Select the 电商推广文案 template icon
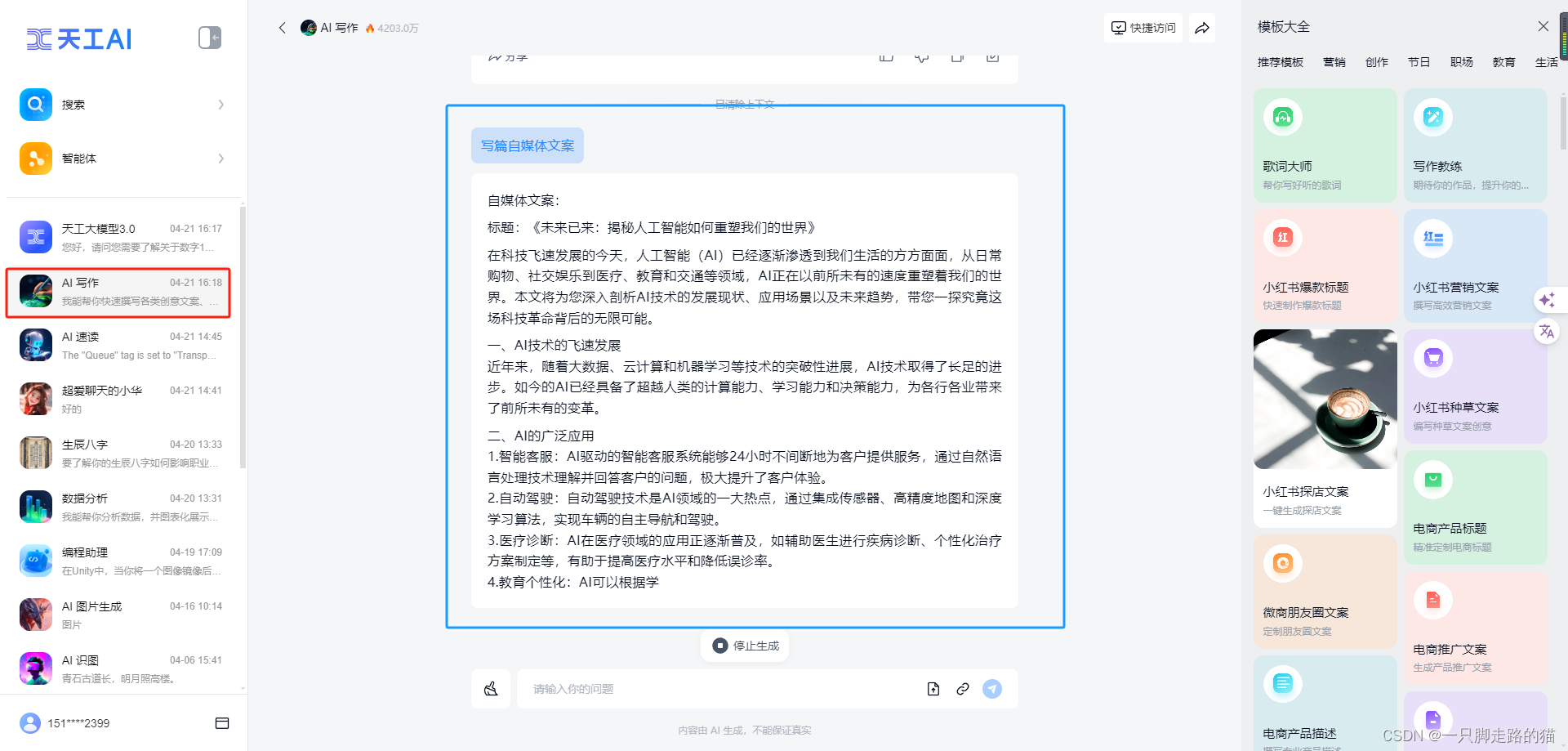The height and width of the screenshot is (751, 1568). click(x=1433, y=600)
